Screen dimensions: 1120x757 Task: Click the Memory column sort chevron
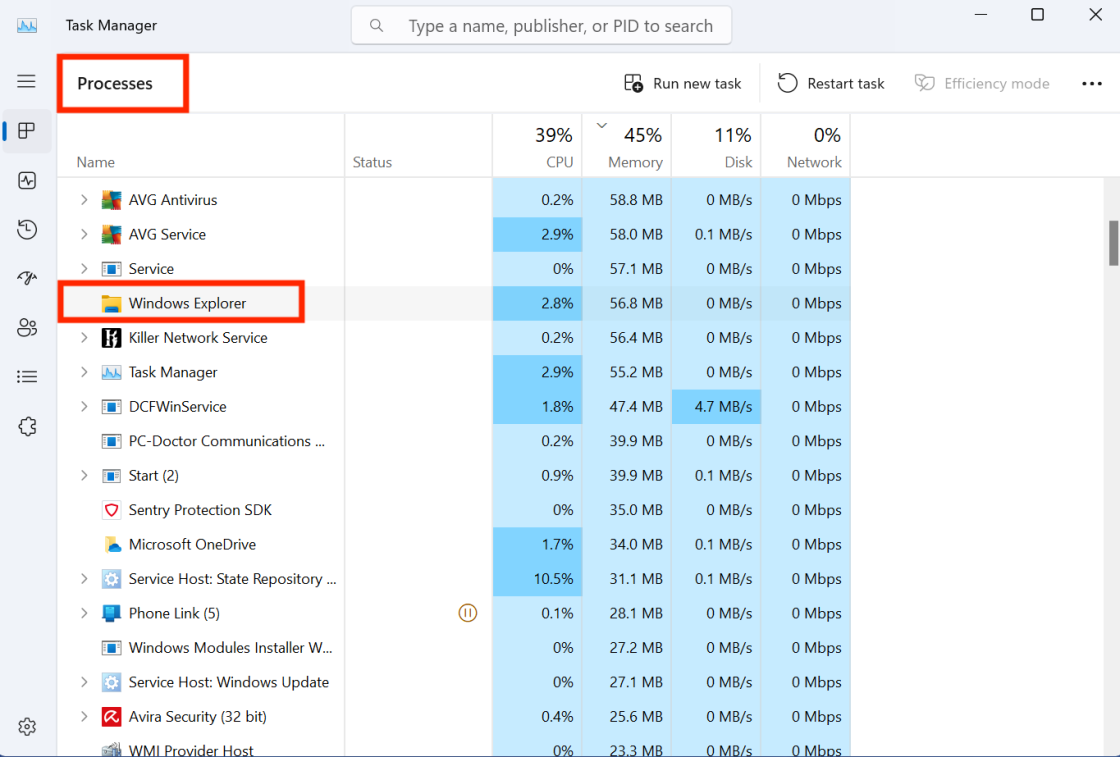tap(601, 126)
